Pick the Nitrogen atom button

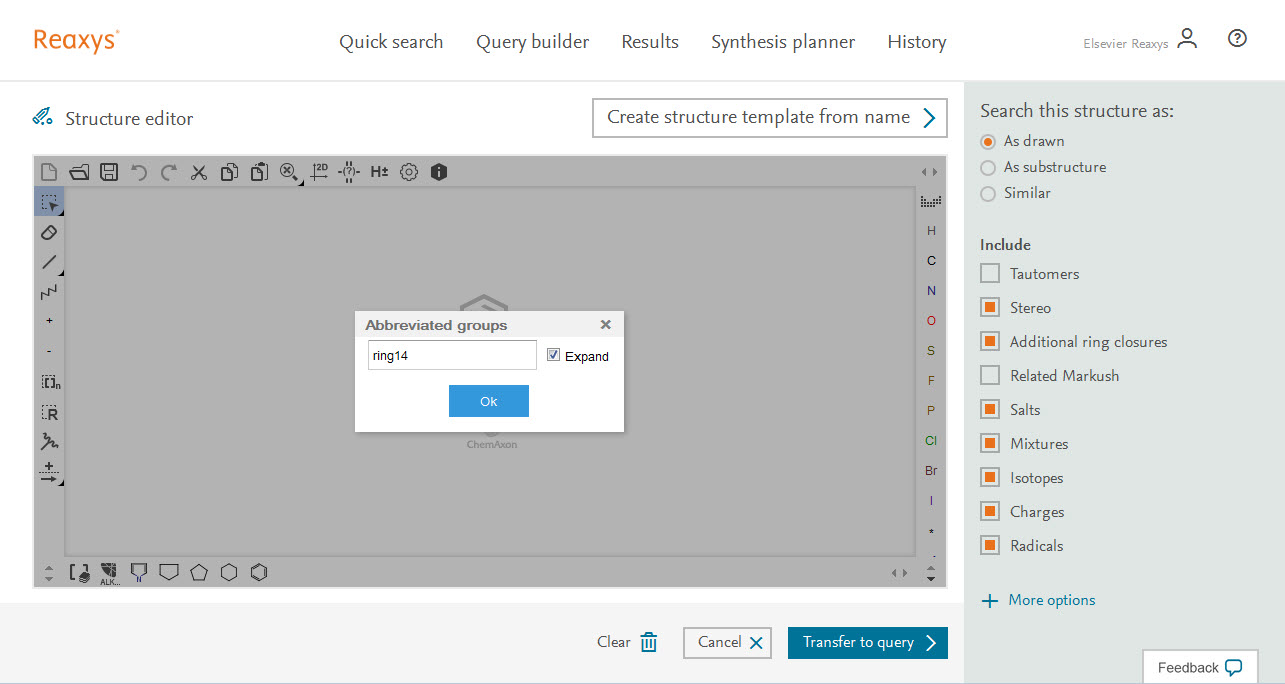(x=931, y=291)
